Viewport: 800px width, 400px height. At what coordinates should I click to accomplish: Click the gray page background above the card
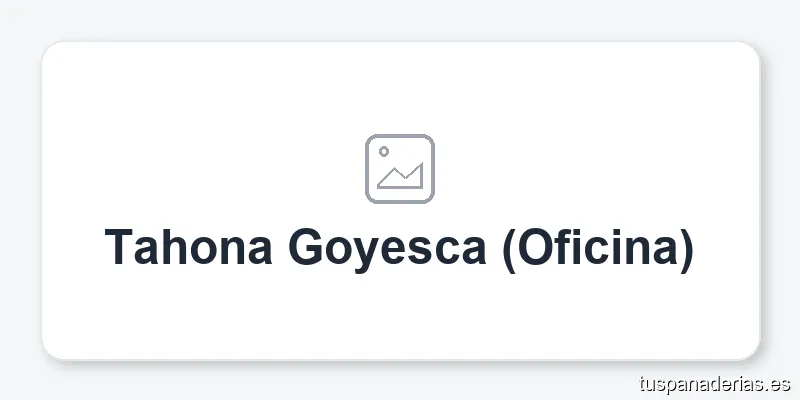point(400,20)
